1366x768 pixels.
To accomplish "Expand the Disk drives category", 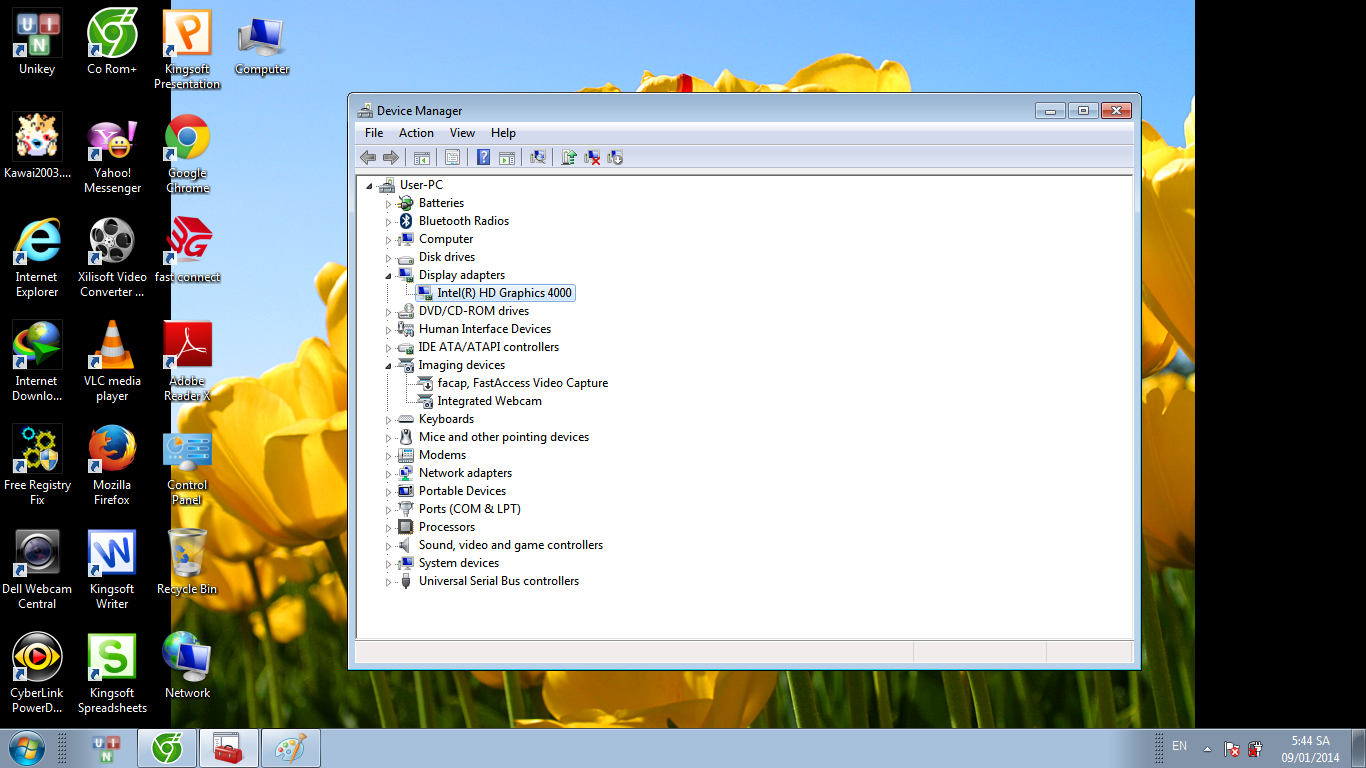I will (x=389, y=258).
